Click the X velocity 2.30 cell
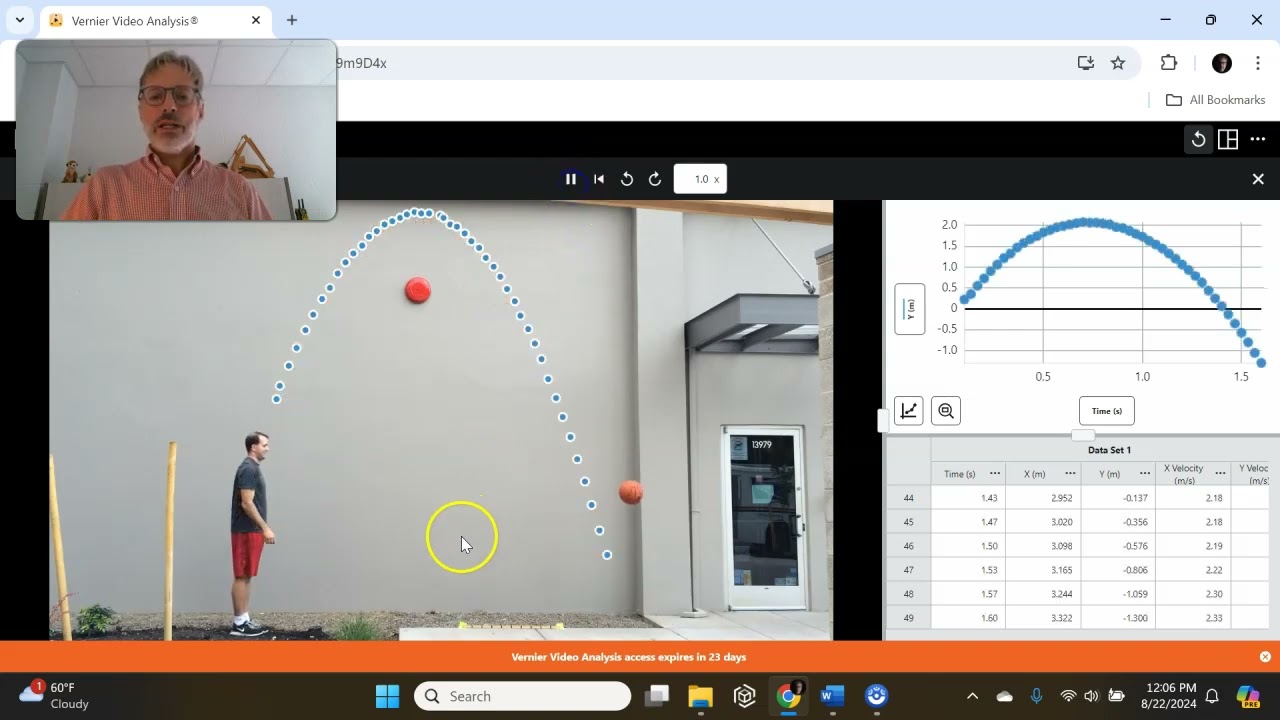Image resolution: width=1280 pixels, height=720 pixels. coord(1193,594)
